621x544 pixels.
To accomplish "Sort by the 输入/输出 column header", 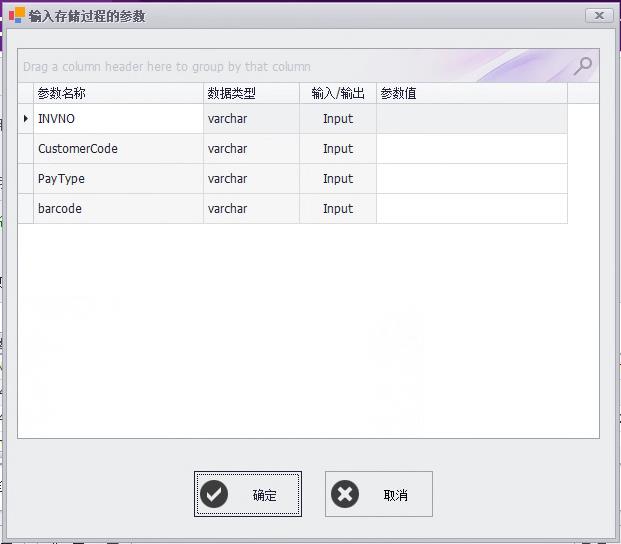I will 338,93.
